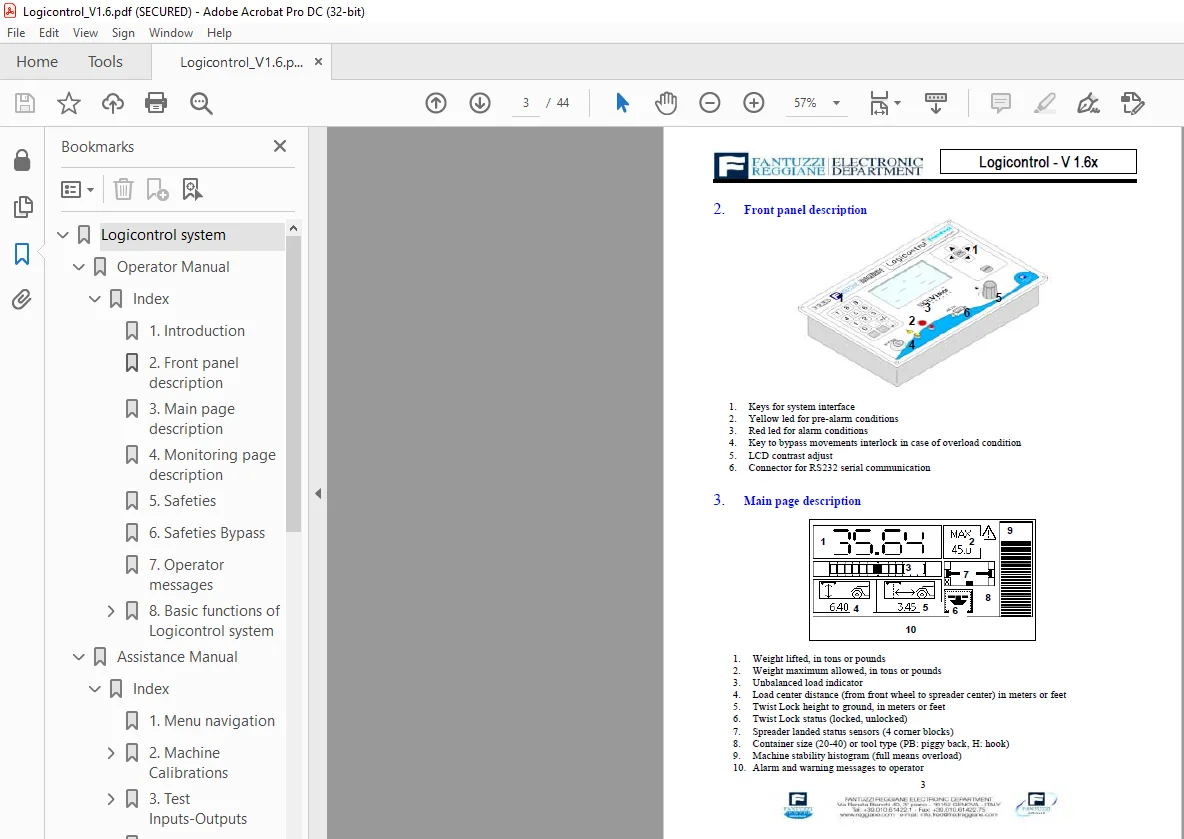This screenshot has width=1184, height=839.
Task: Collapse Index under Operator Manual
Action: 94,299
